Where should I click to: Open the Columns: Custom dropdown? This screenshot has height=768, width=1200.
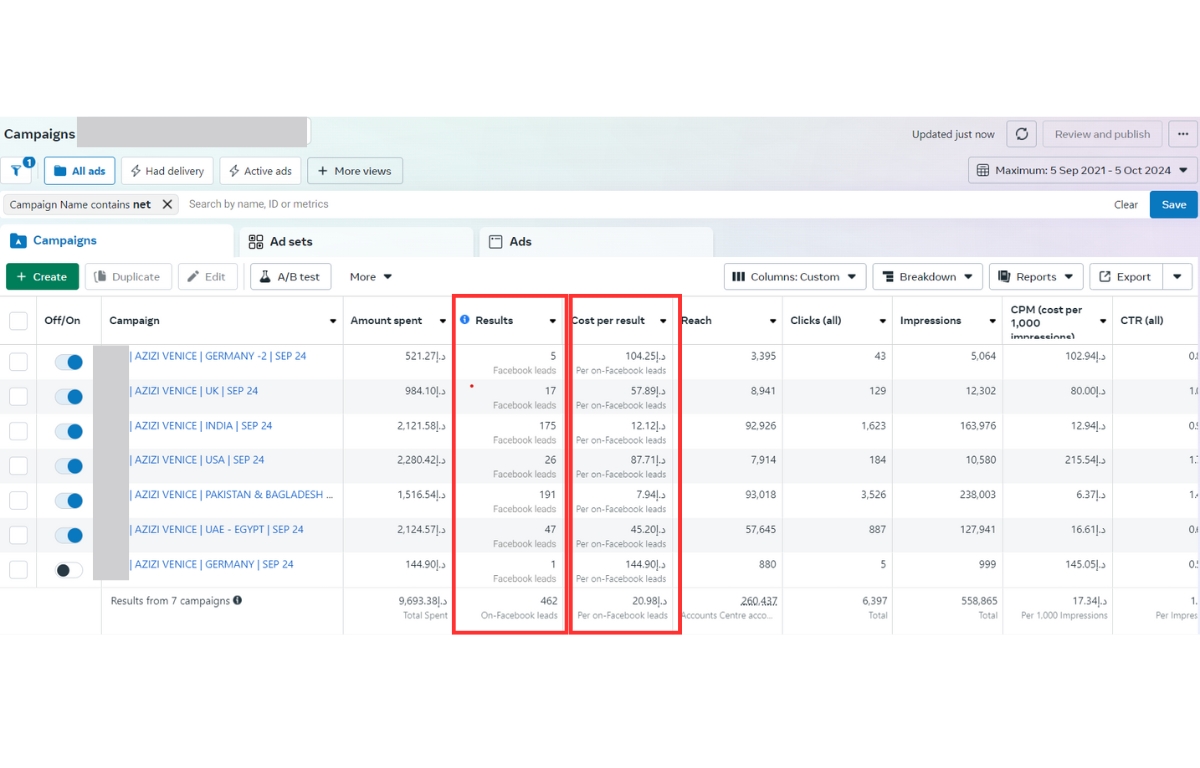pyautogui.click(x=795, y=277)
